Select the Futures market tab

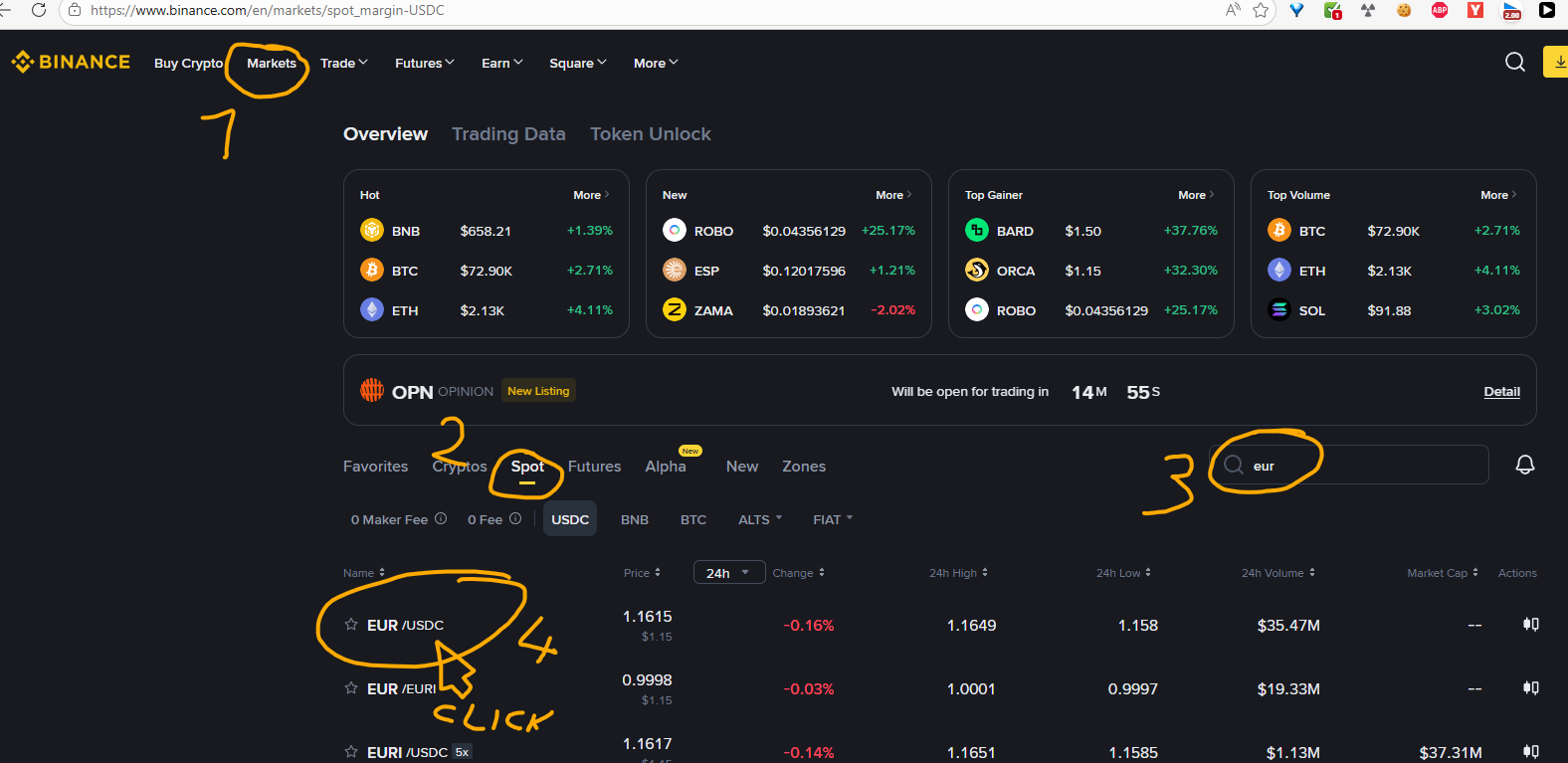tap(594, 467)
